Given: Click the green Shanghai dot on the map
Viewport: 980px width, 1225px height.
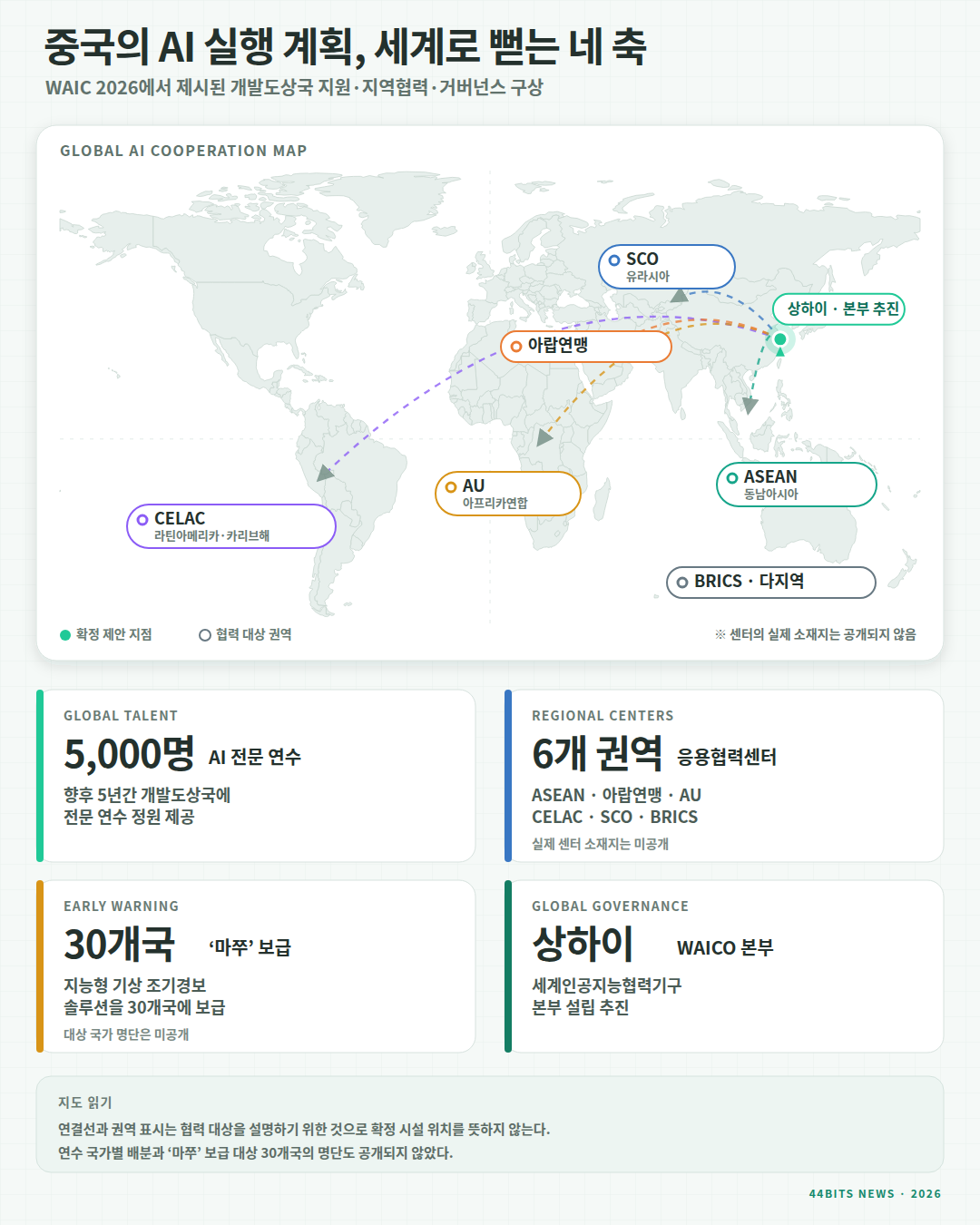Looking at the screenshot, I should tap(779, 339).
